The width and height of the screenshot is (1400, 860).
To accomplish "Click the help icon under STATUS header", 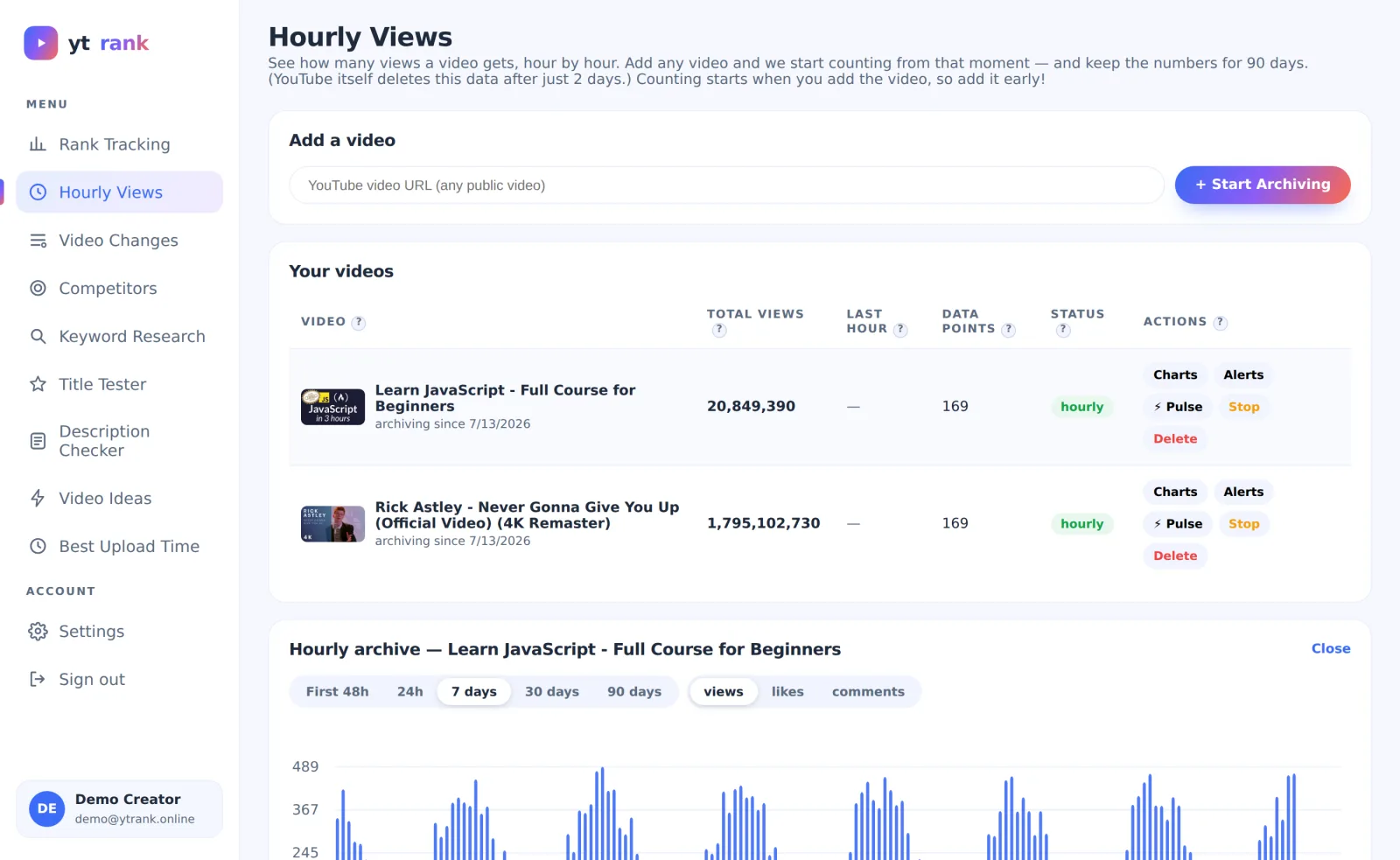I will pos(1063,330).
